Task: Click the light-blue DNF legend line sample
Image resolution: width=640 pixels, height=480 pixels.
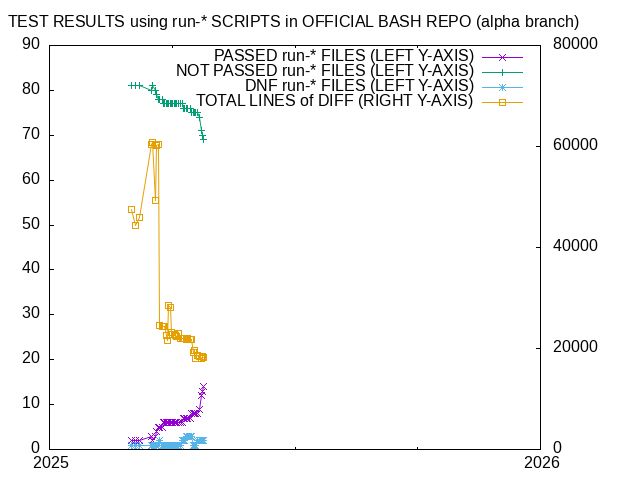Action: coord(502,88)
